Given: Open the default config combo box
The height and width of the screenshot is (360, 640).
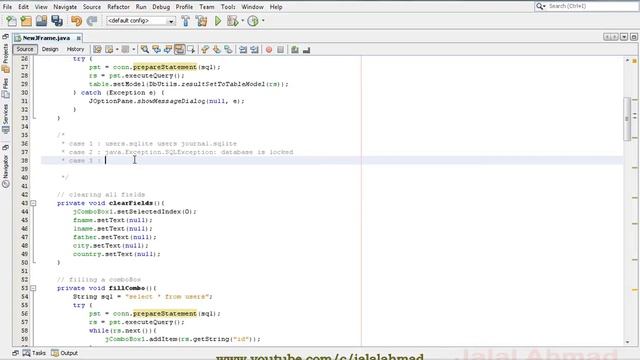Looking at the screenshot, I should 141,20.
